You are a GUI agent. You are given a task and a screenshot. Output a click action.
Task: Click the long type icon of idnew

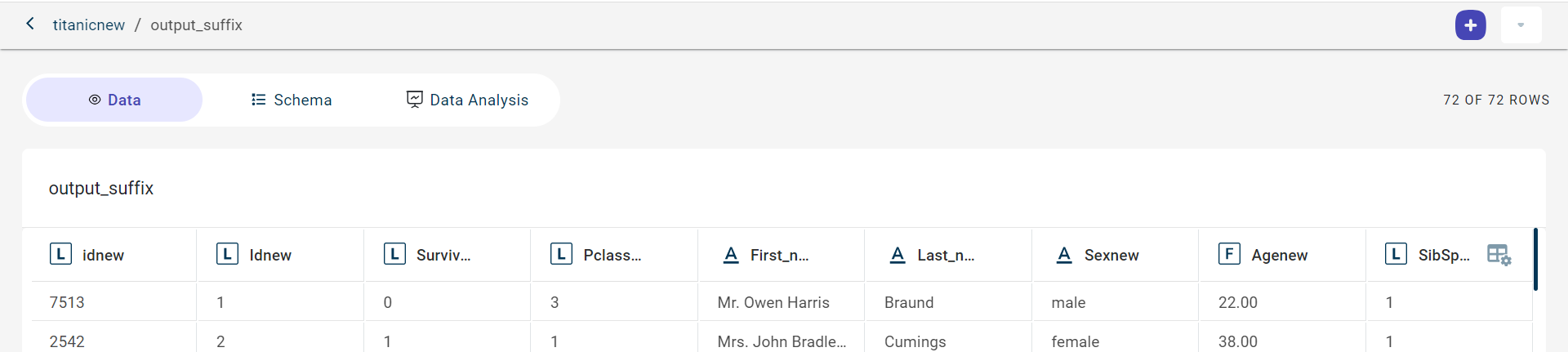click(61, 254)
